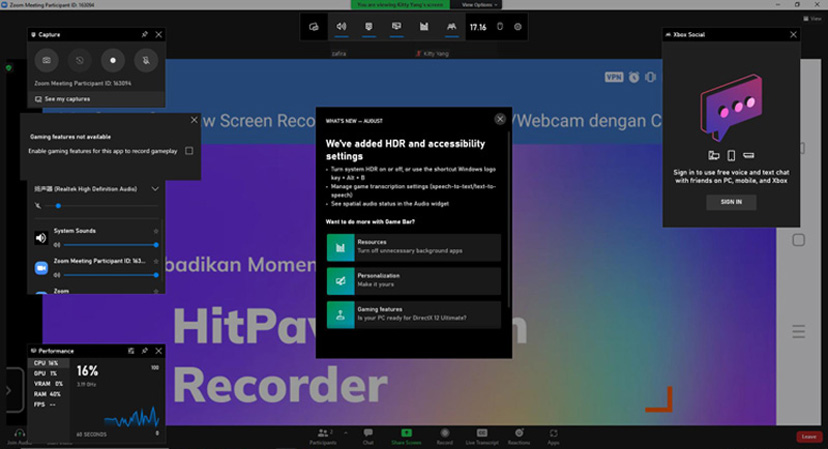Open Zoom Apps

[x=553, y=437]
